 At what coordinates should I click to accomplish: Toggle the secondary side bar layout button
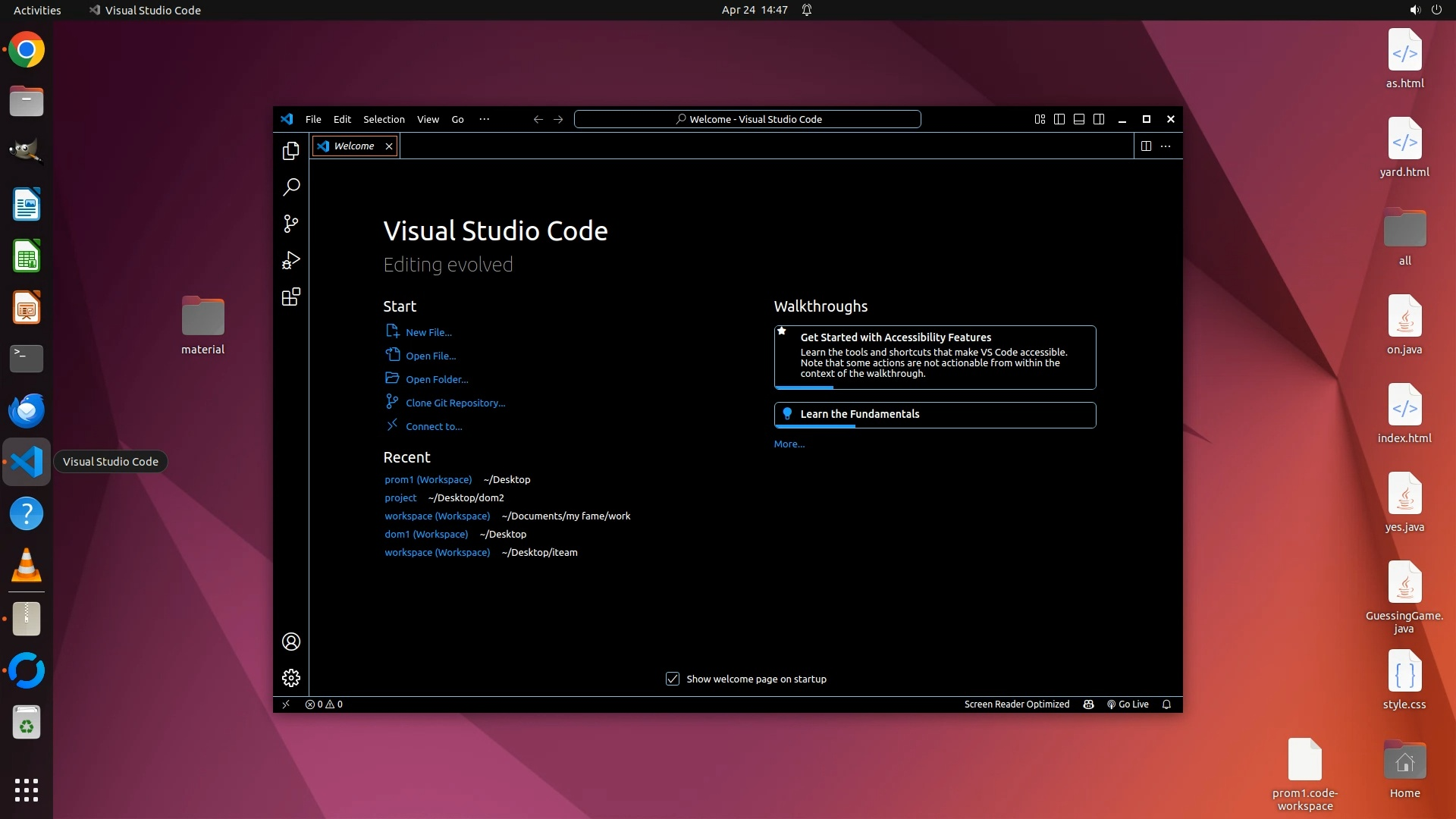click(x=1099, y=119)
